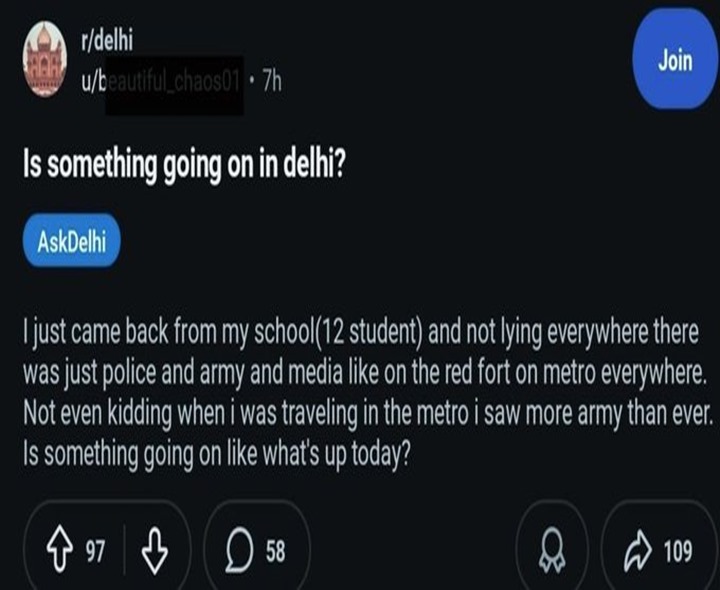Open the poster's username profile link
Image resolution: width=720 pixels, height=590 pixels.
point(161,80)
